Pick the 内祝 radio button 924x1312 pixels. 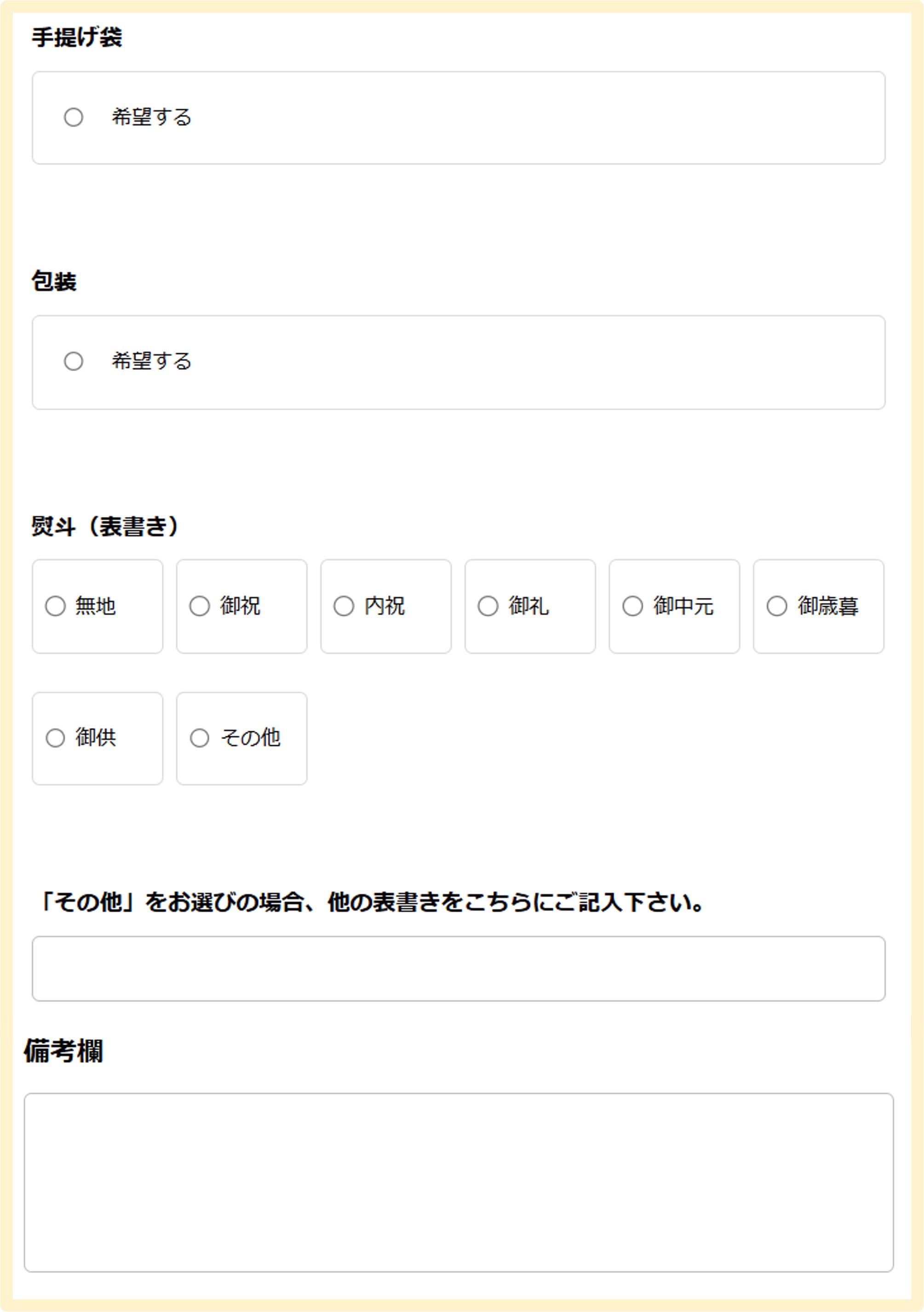344,606
